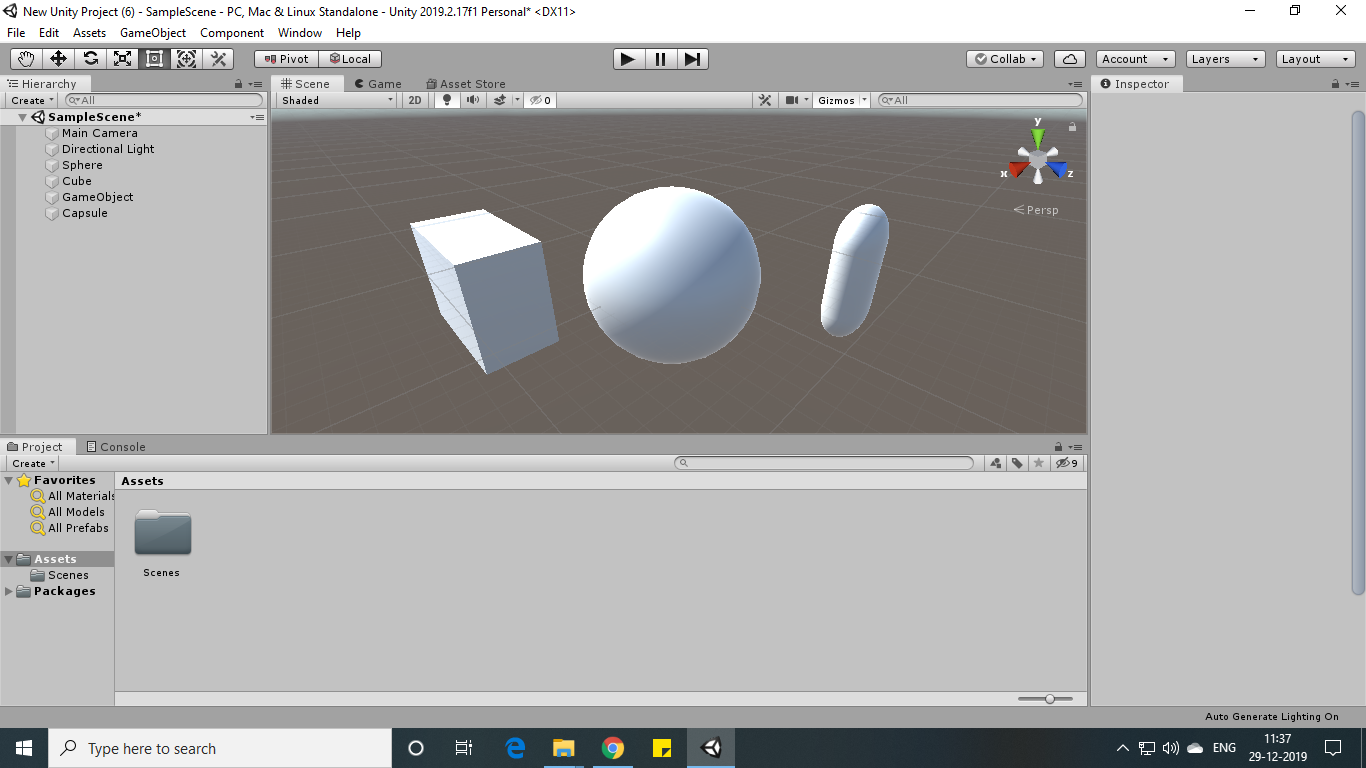Select the Rect tool
1366x768 pixels.
(x=154, y=59)
